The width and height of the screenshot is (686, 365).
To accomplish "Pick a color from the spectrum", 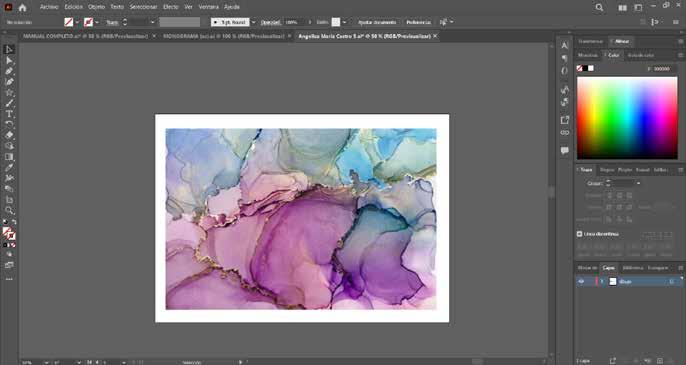I will point(627,118).
